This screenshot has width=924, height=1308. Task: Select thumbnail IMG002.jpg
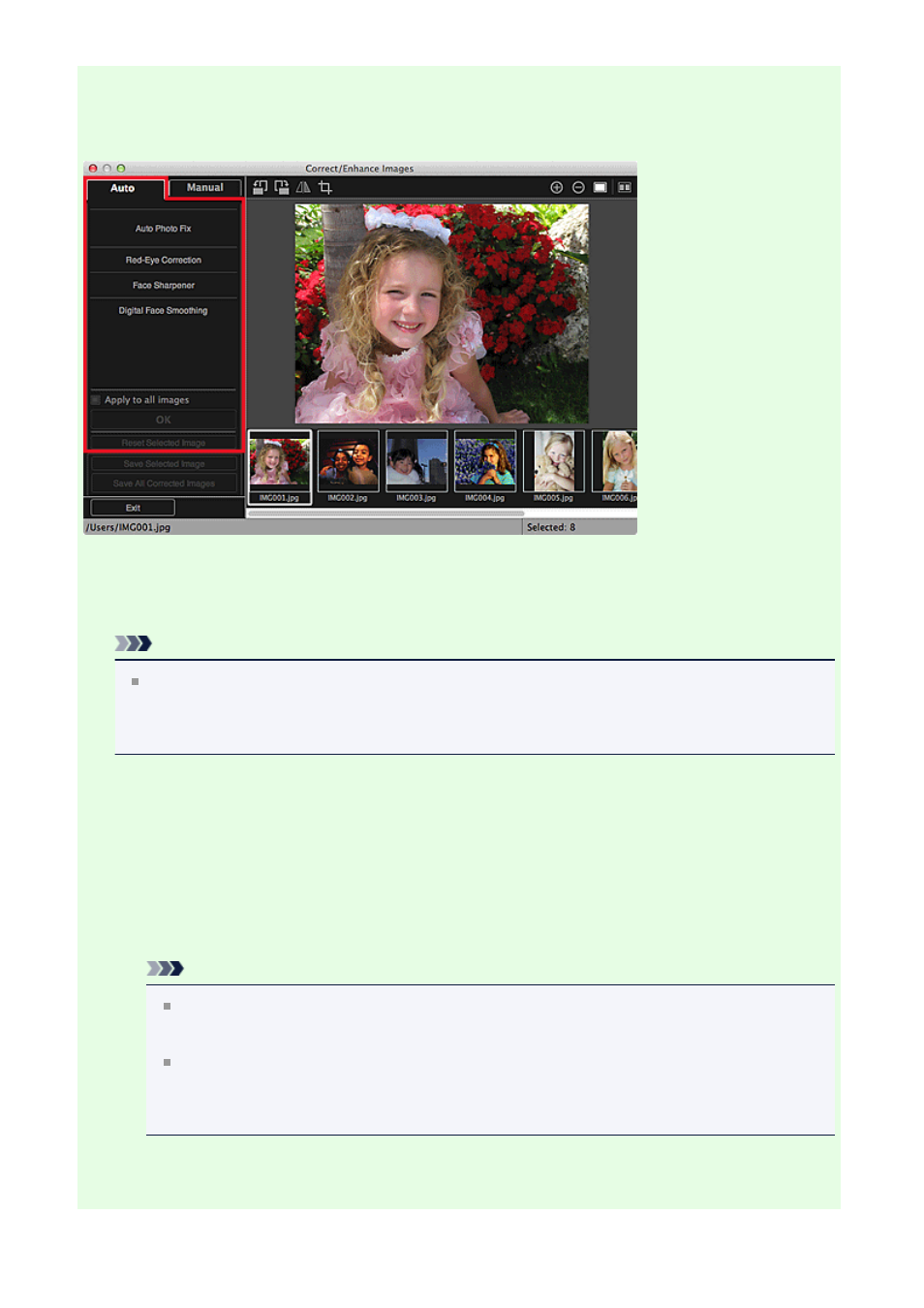pyautogui.click(x=348, y=468)
